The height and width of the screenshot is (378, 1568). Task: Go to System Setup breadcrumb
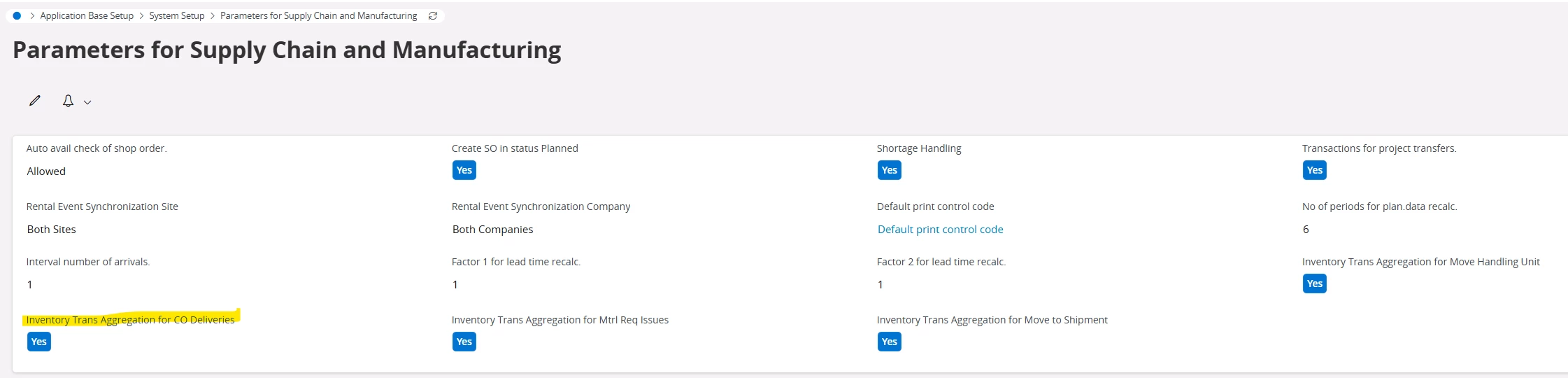click(177, 15)
